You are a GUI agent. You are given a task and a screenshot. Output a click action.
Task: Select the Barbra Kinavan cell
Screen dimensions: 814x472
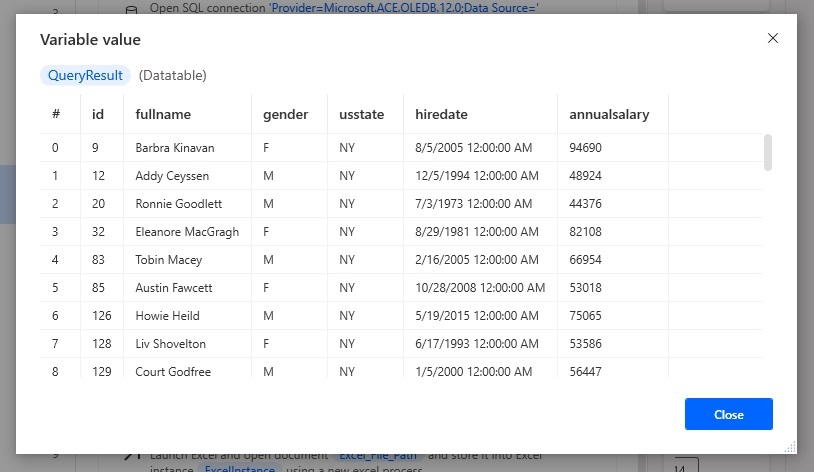[x=174, y=147]
